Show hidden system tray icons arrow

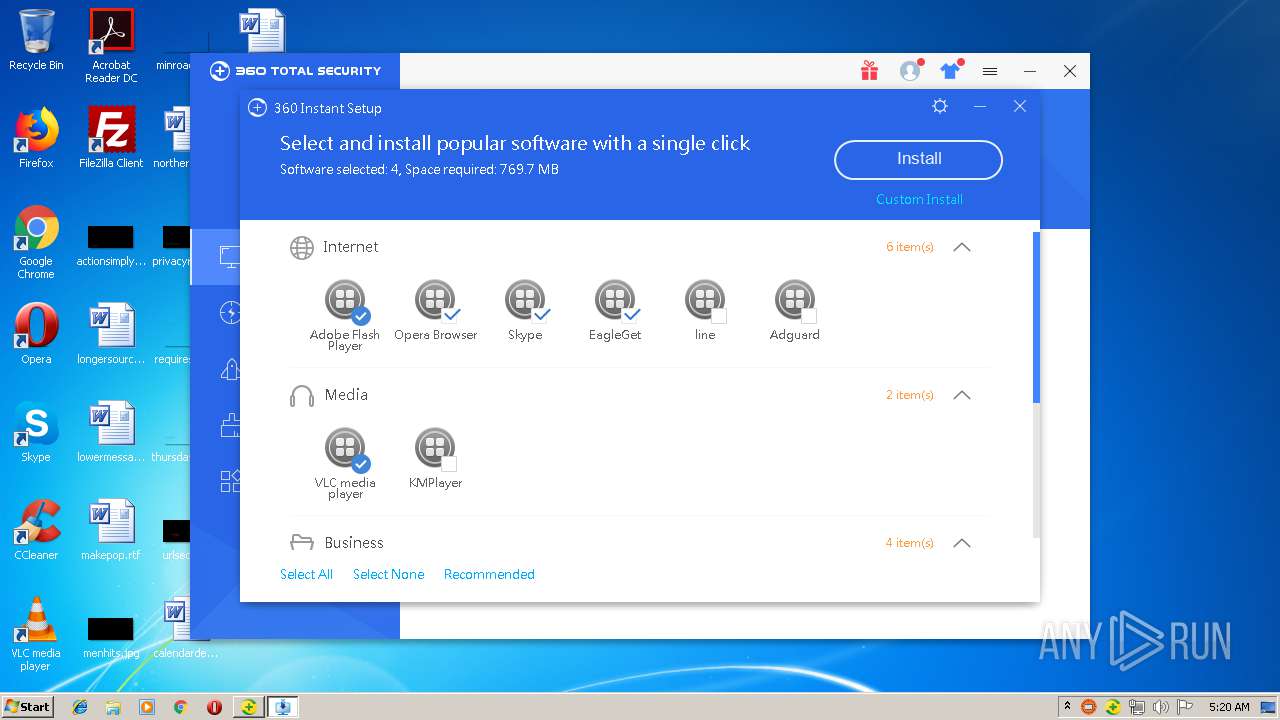click(x=1067, y=706)
